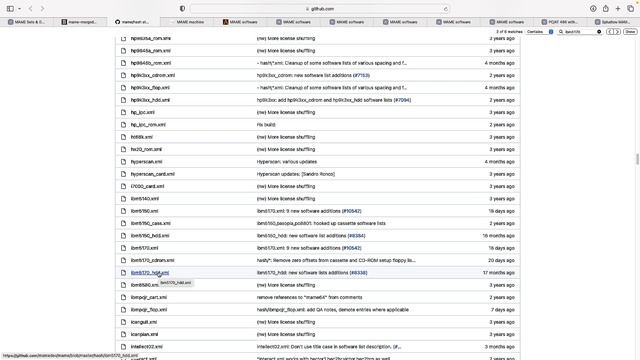
Task: Open hp_ipc_rom.xml file
Action: 148,124
